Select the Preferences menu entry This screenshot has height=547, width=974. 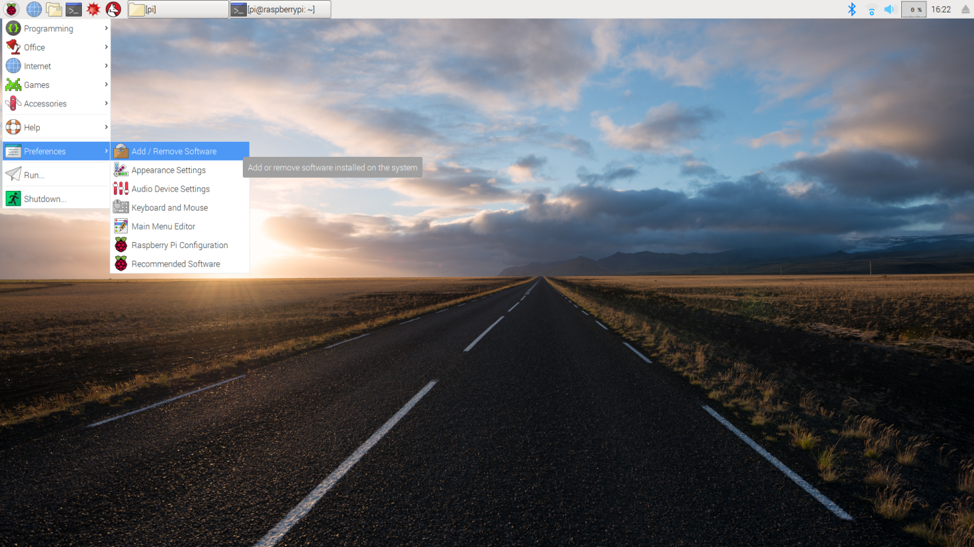[x=57, y=151]
